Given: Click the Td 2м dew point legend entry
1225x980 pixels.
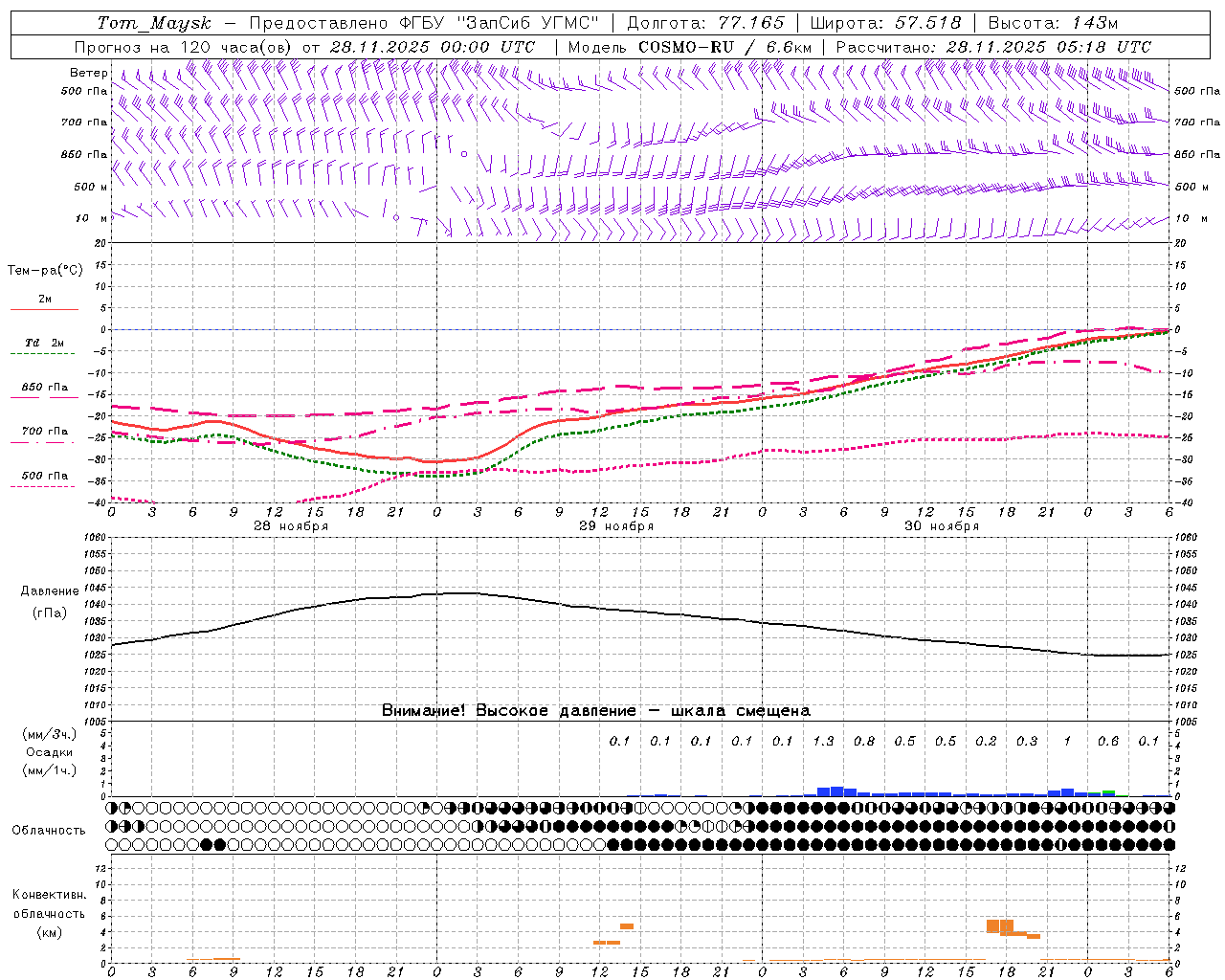Looking at the screenshot, I should point(45,343).
